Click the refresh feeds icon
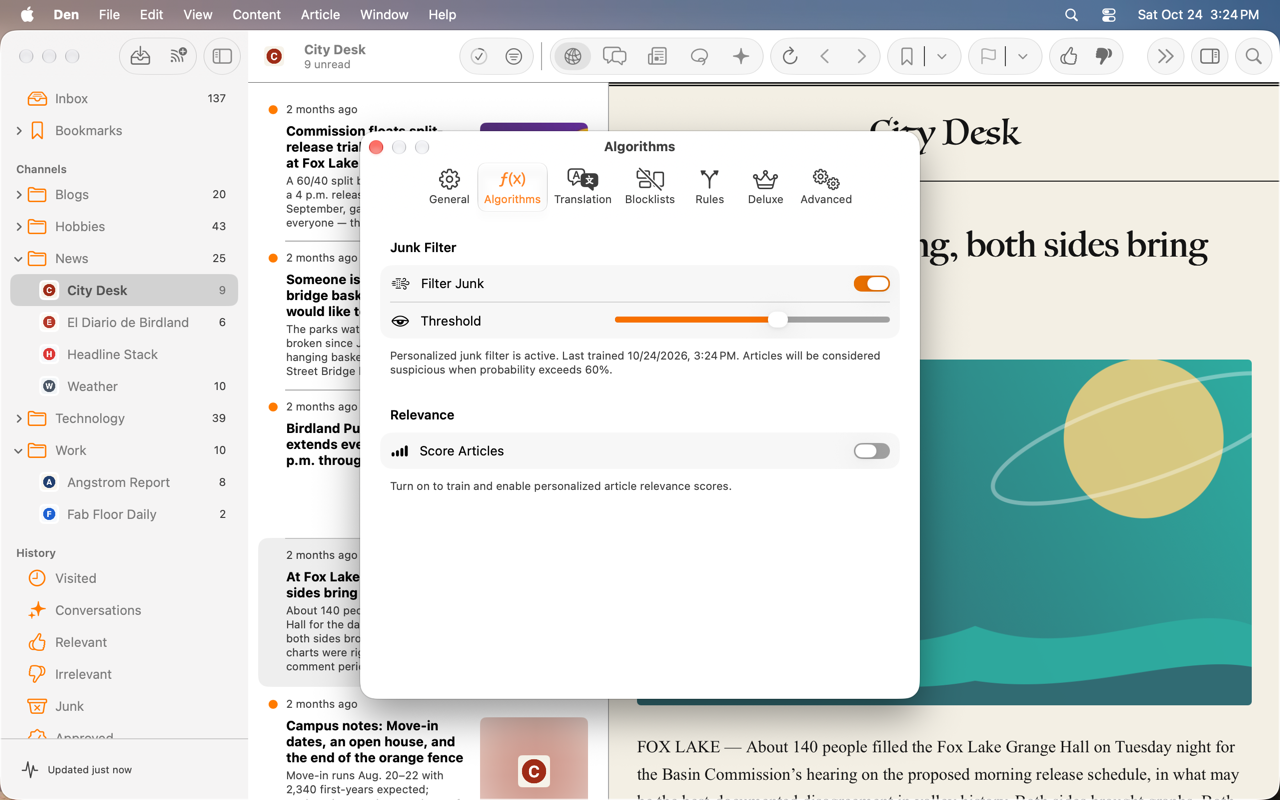Viewport: 1280px width, 800px height. pos(790,57)
